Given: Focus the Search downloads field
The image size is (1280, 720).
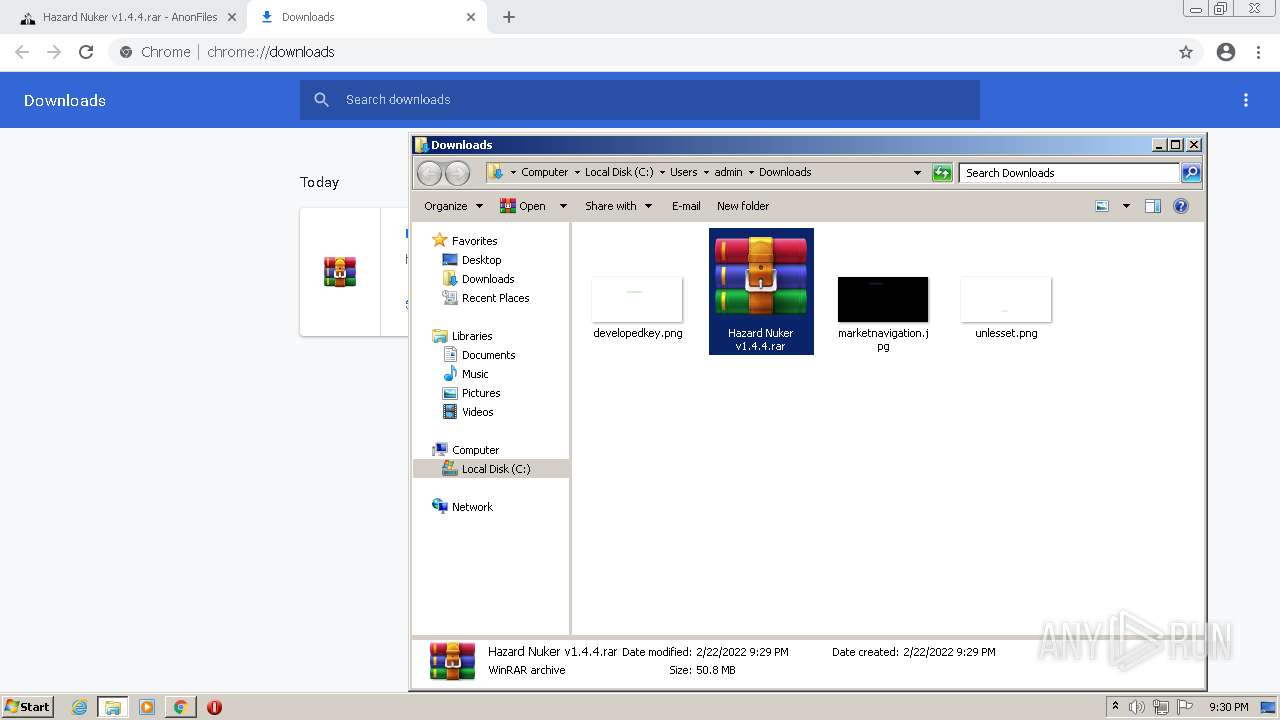Looking at the screenshot, I should pos(640,100).
